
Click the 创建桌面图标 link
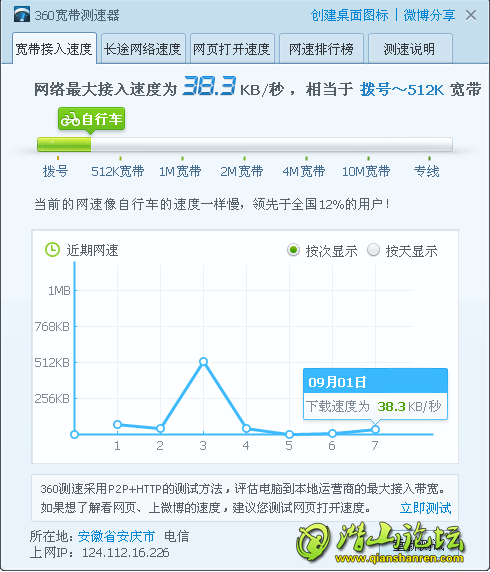tap(349, 15)
